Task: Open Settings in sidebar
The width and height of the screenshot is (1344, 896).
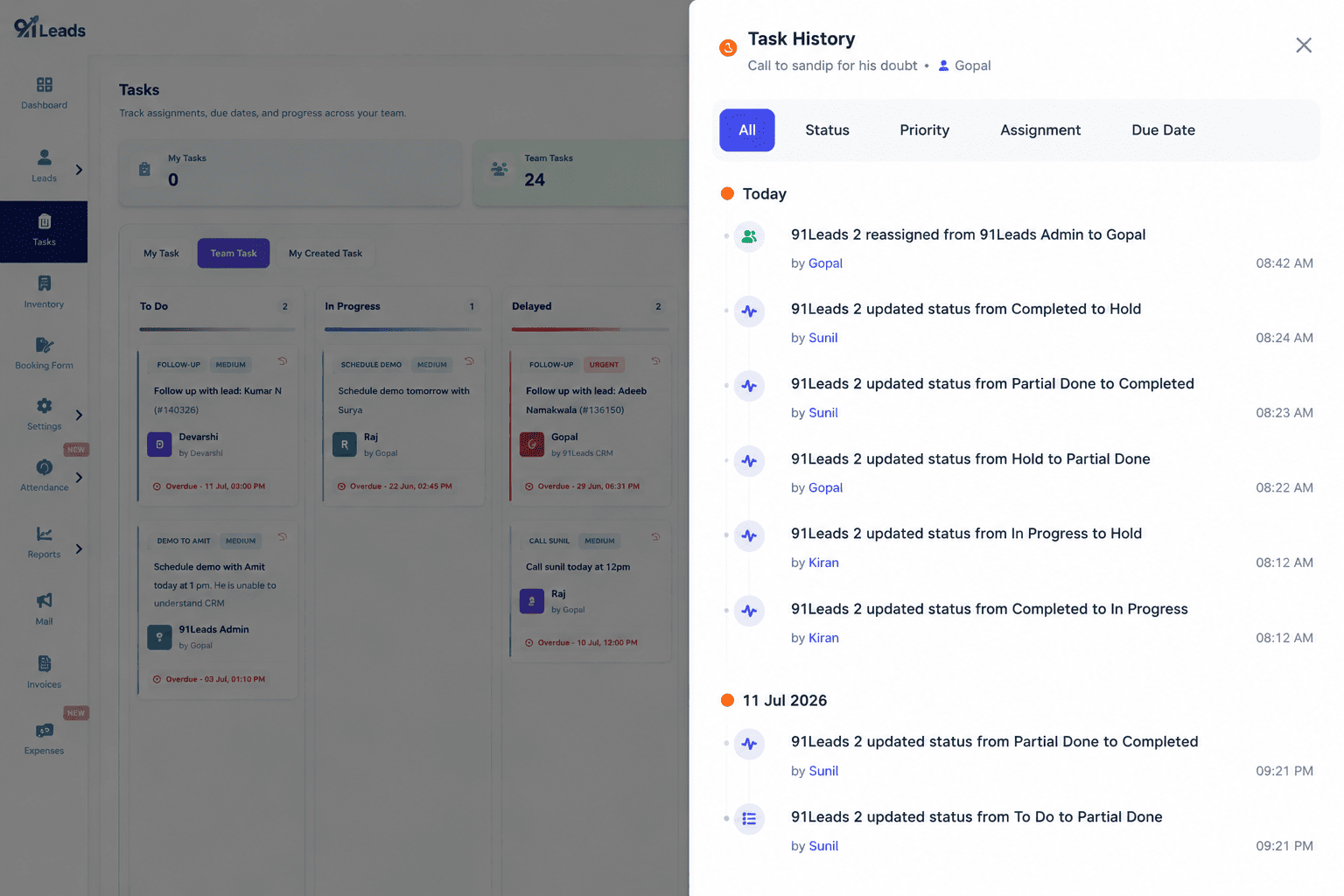Action: click(44, 414)
